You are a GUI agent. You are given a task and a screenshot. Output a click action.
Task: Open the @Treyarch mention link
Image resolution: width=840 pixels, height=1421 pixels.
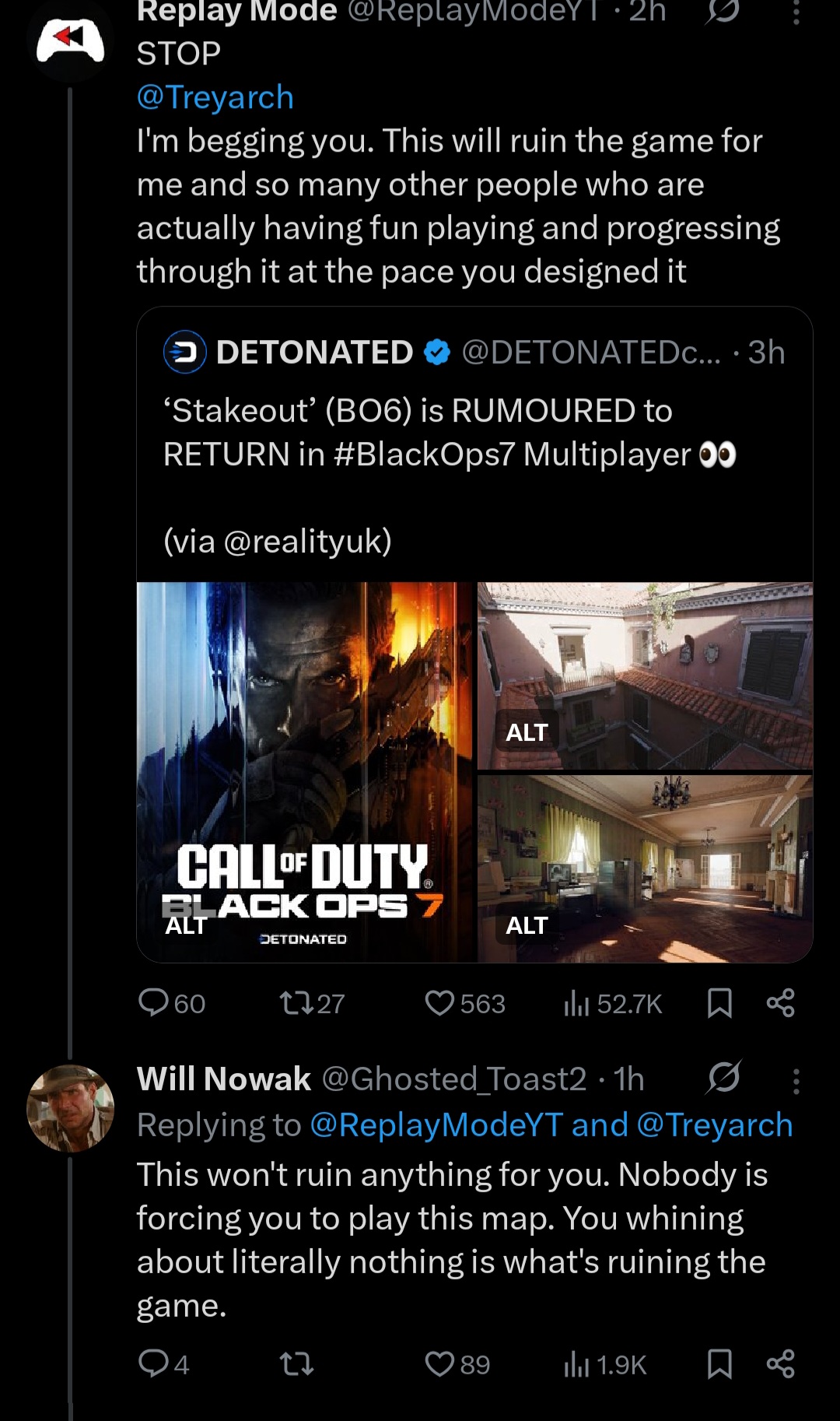click(215, 97)
